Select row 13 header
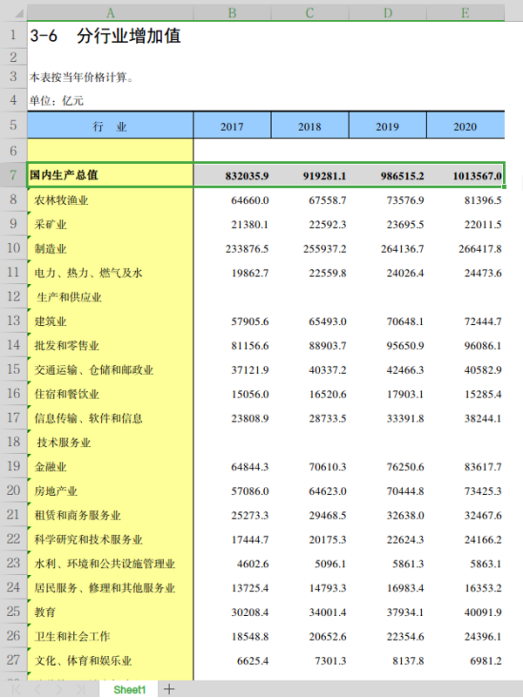 [13, 321]
